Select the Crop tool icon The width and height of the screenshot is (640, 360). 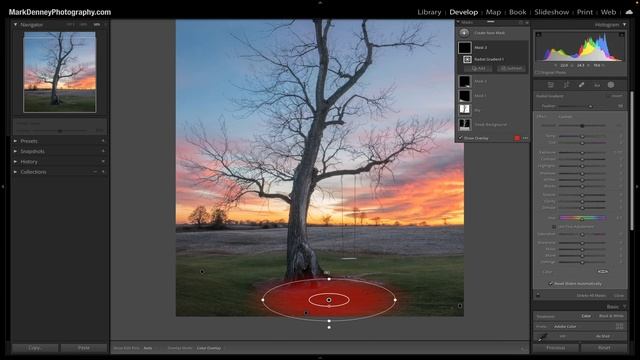coord(566,85)
